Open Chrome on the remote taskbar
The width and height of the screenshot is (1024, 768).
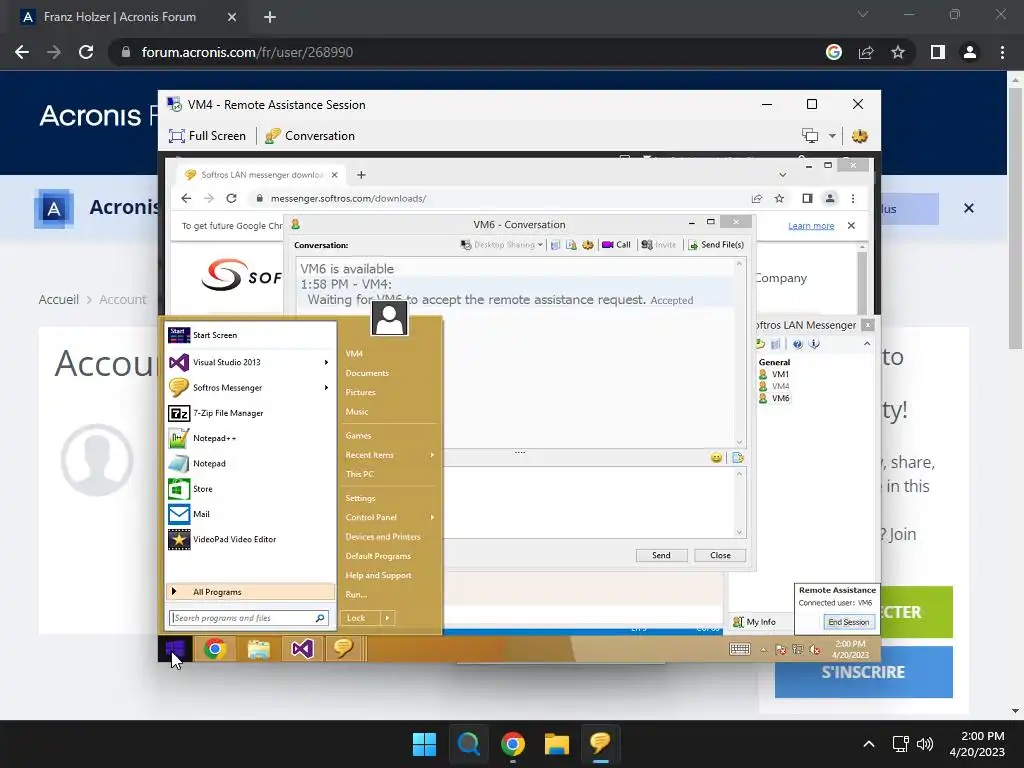pos(215,648)
